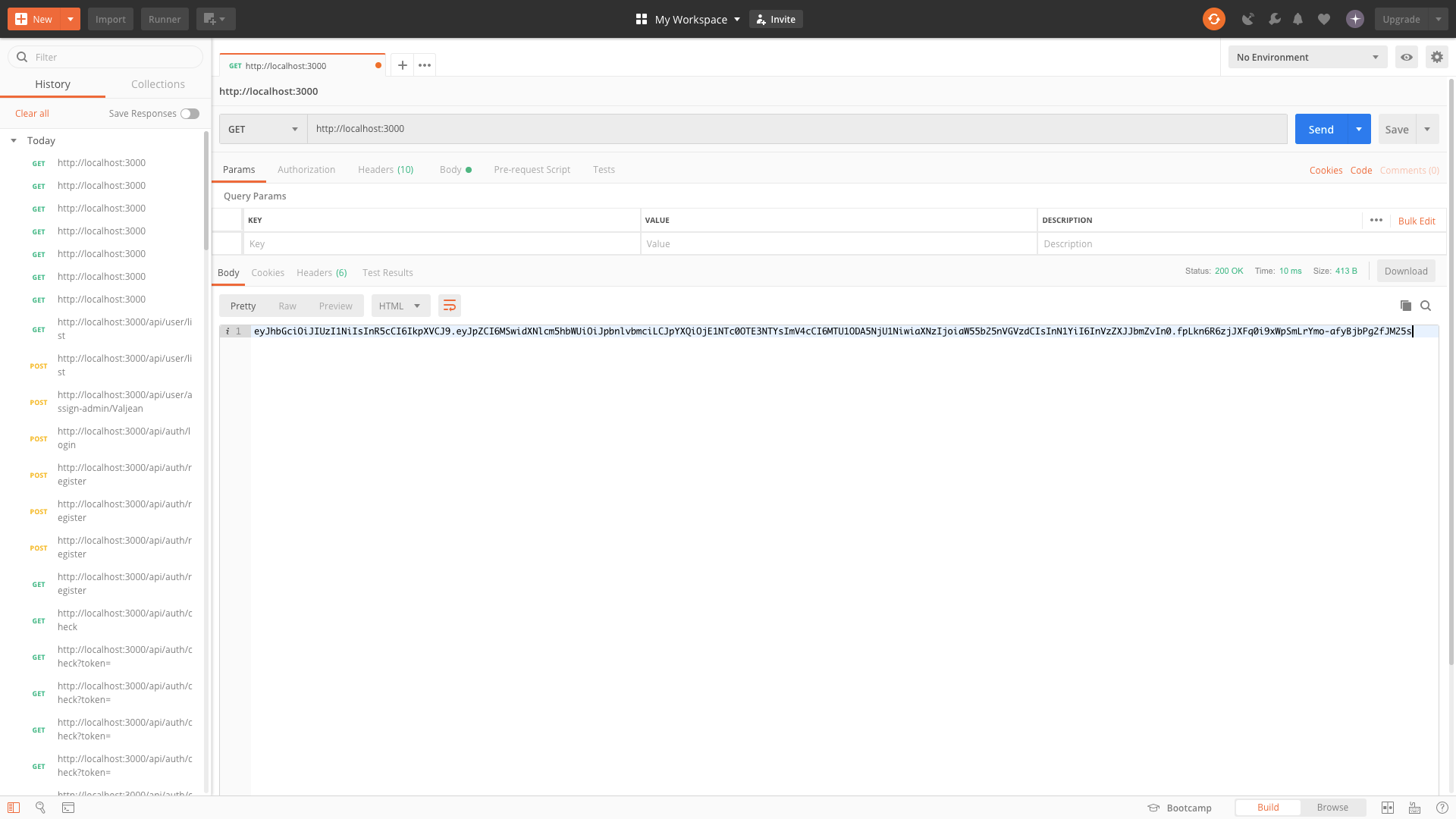Screen dimensions: 1456x819
Task: Open the Postman console icon
Action: (68, 808)
